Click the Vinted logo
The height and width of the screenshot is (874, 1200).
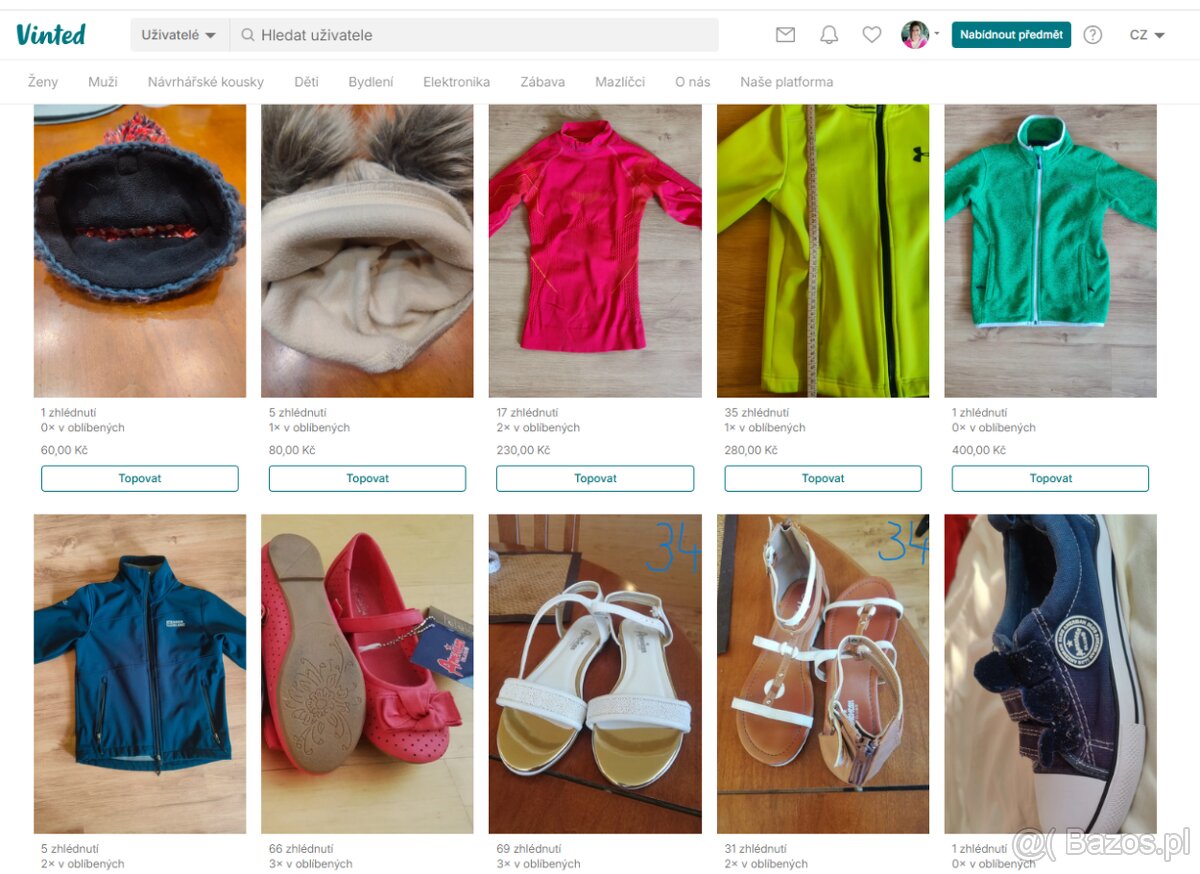point(51,34)
